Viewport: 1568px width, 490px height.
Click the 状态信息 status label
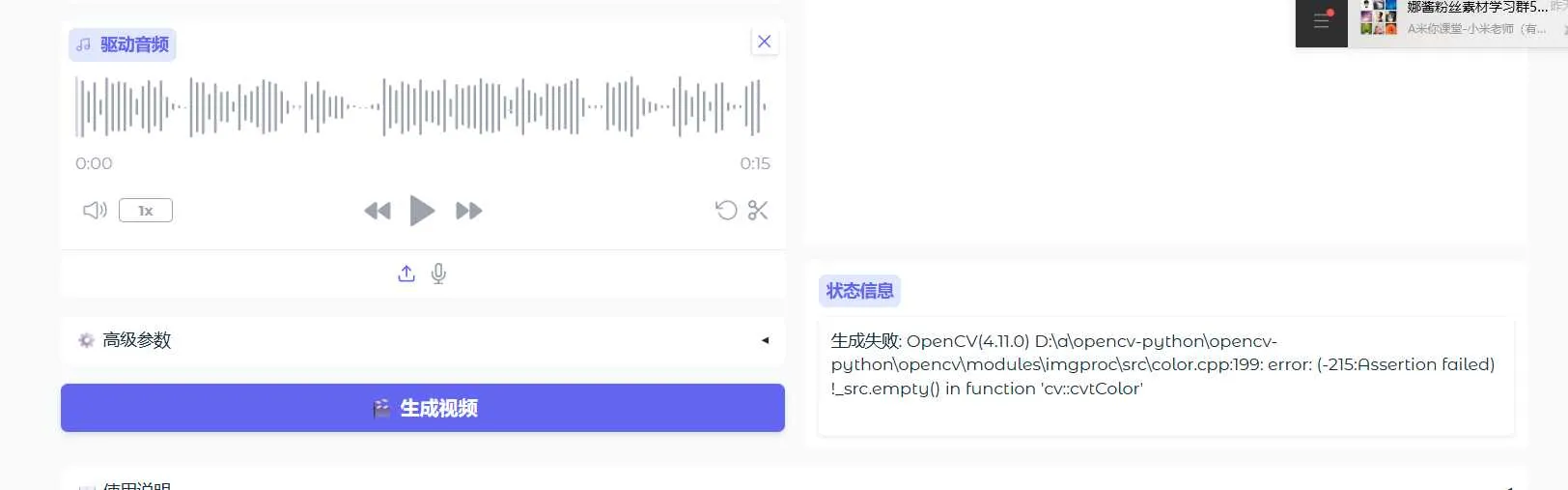tap(859, 291)
